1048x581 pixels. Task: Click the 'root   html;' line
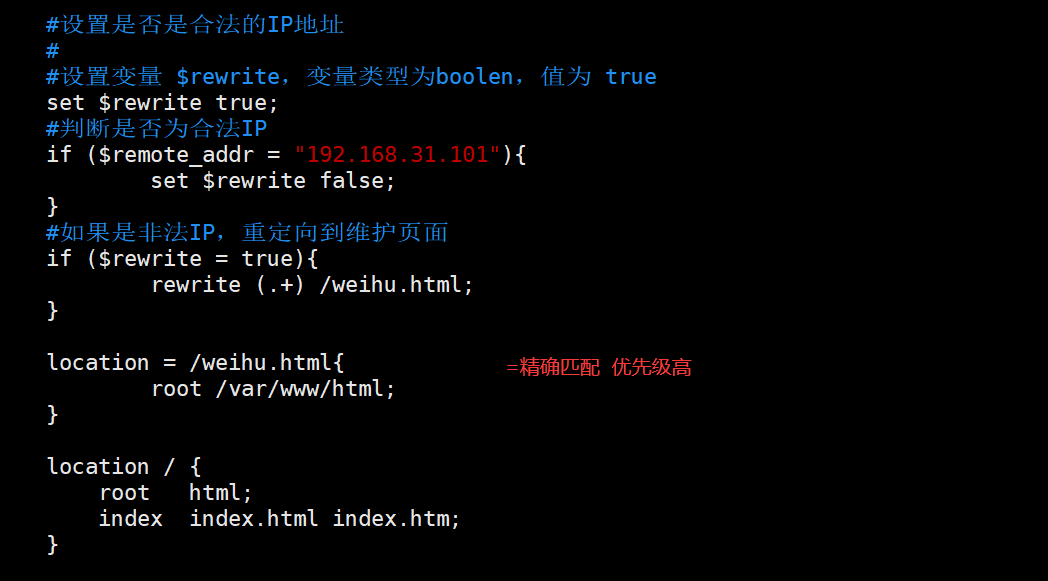tap(175, 493)
